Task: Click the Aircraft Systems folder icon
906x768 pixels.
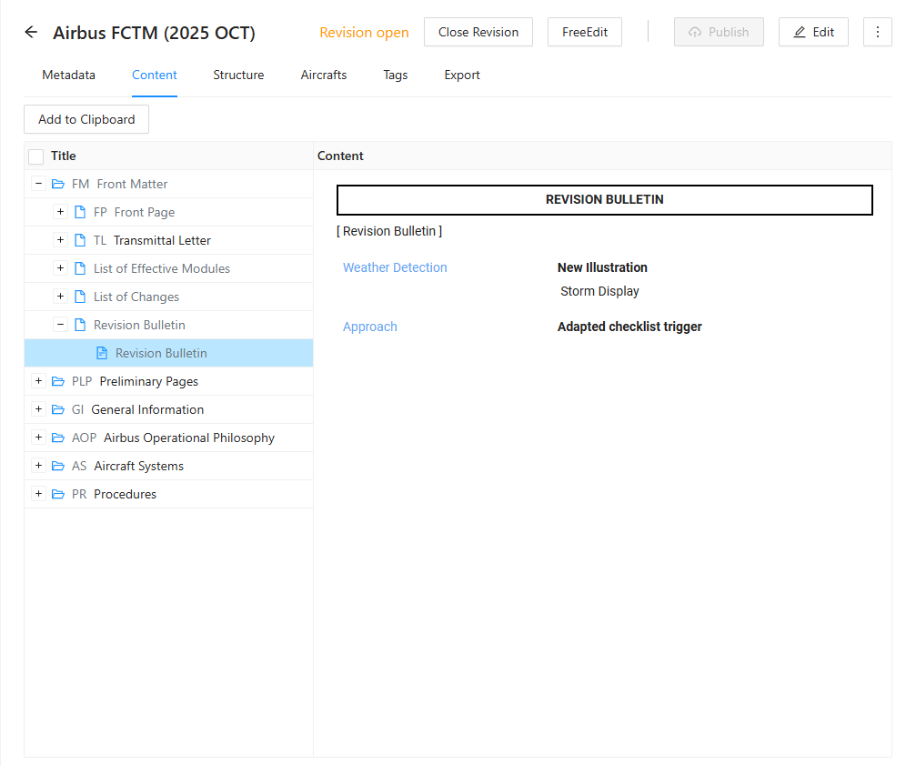Action: coord(58,466)
